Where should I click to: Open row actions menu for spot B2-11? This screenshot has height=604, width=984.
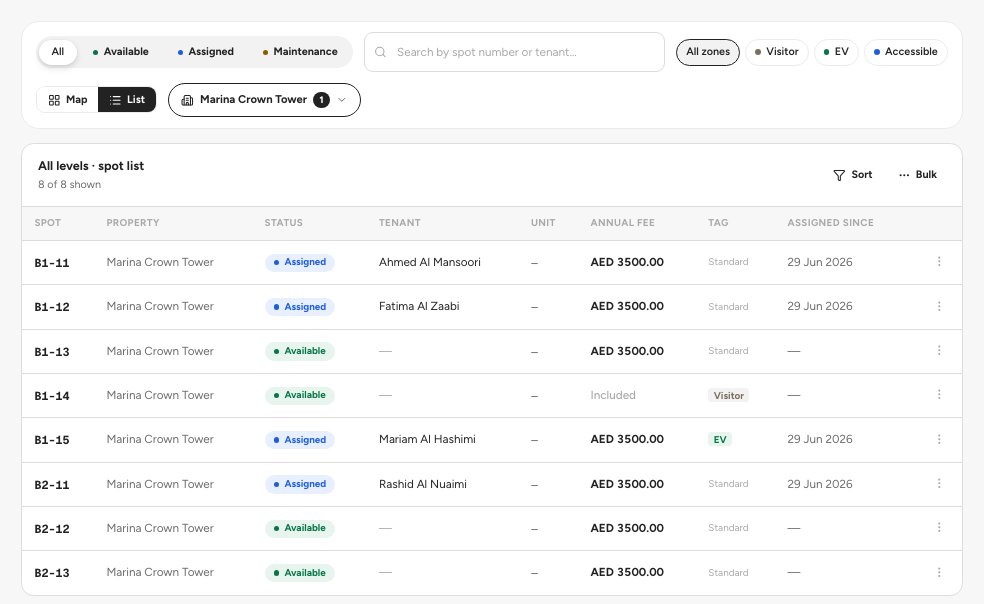pos(939,483)
